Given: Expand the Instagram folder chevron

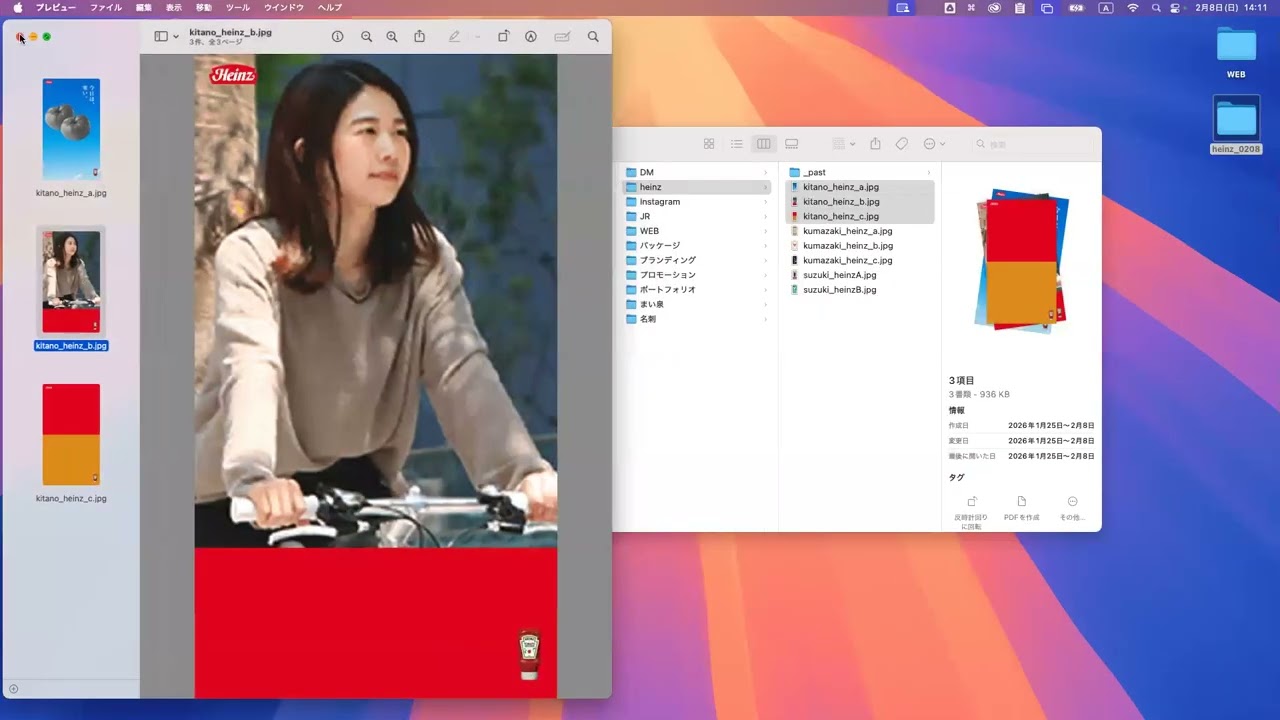Looking at the screenshot, I should [765, 202].
